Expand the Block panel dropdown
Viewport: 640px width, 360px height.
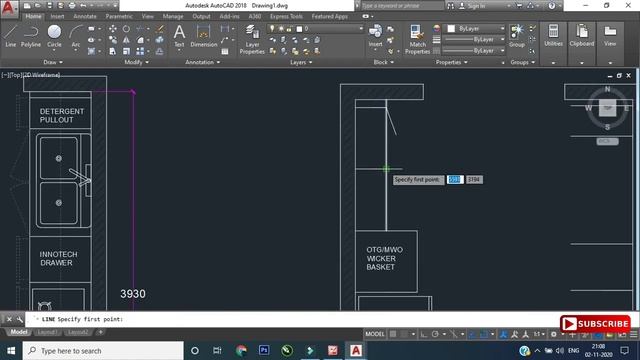(384, 62)
